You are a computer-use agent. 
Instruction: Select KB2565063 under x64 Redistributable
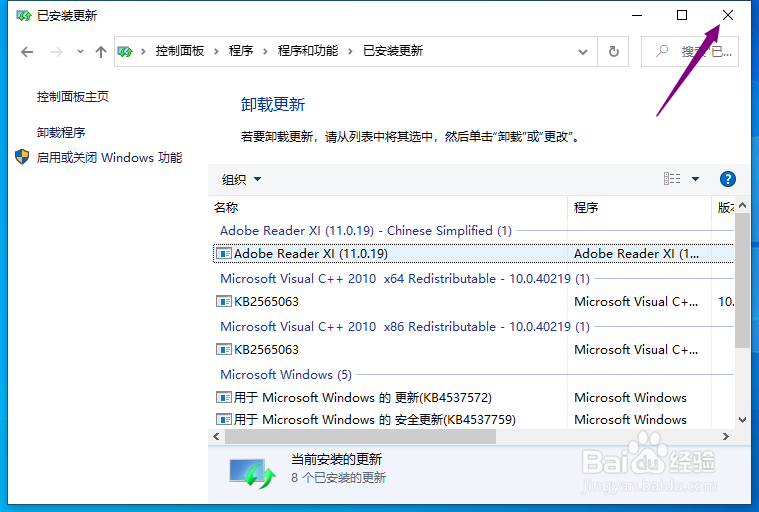click(473, 301)
